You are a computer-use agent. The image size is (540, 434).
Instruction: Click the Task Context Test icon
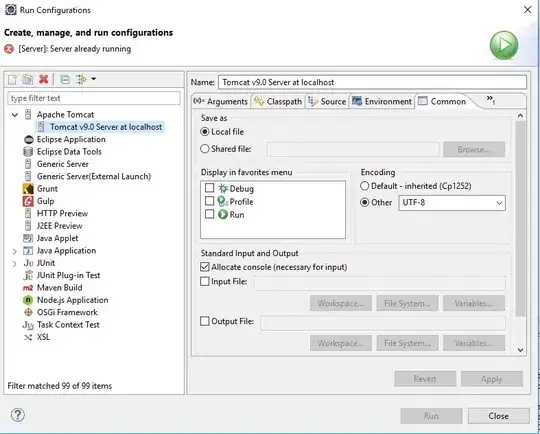(x=28, y=325)
